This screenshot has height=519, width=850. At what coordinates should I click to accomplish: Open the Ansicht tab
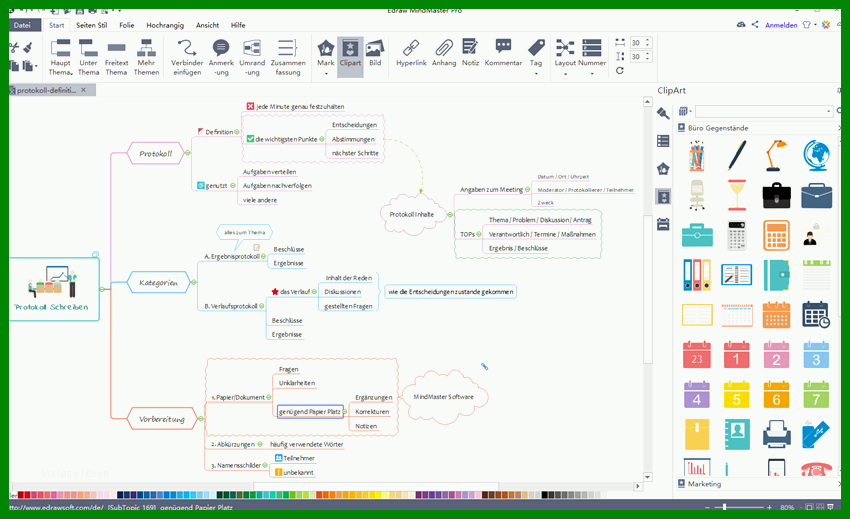208,25
